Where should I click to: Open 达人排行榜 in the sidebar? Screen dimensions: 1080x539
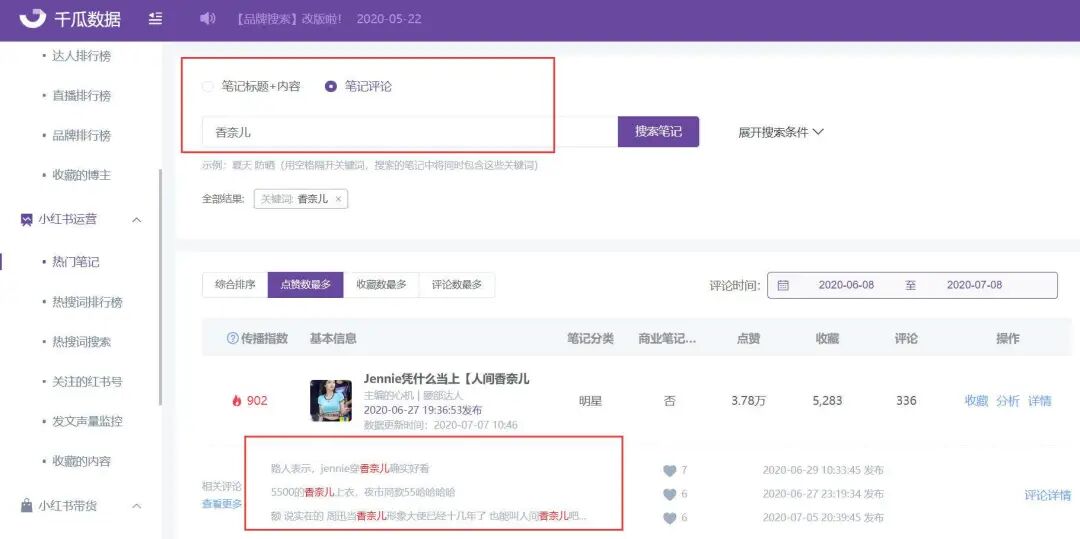(81, 56)
